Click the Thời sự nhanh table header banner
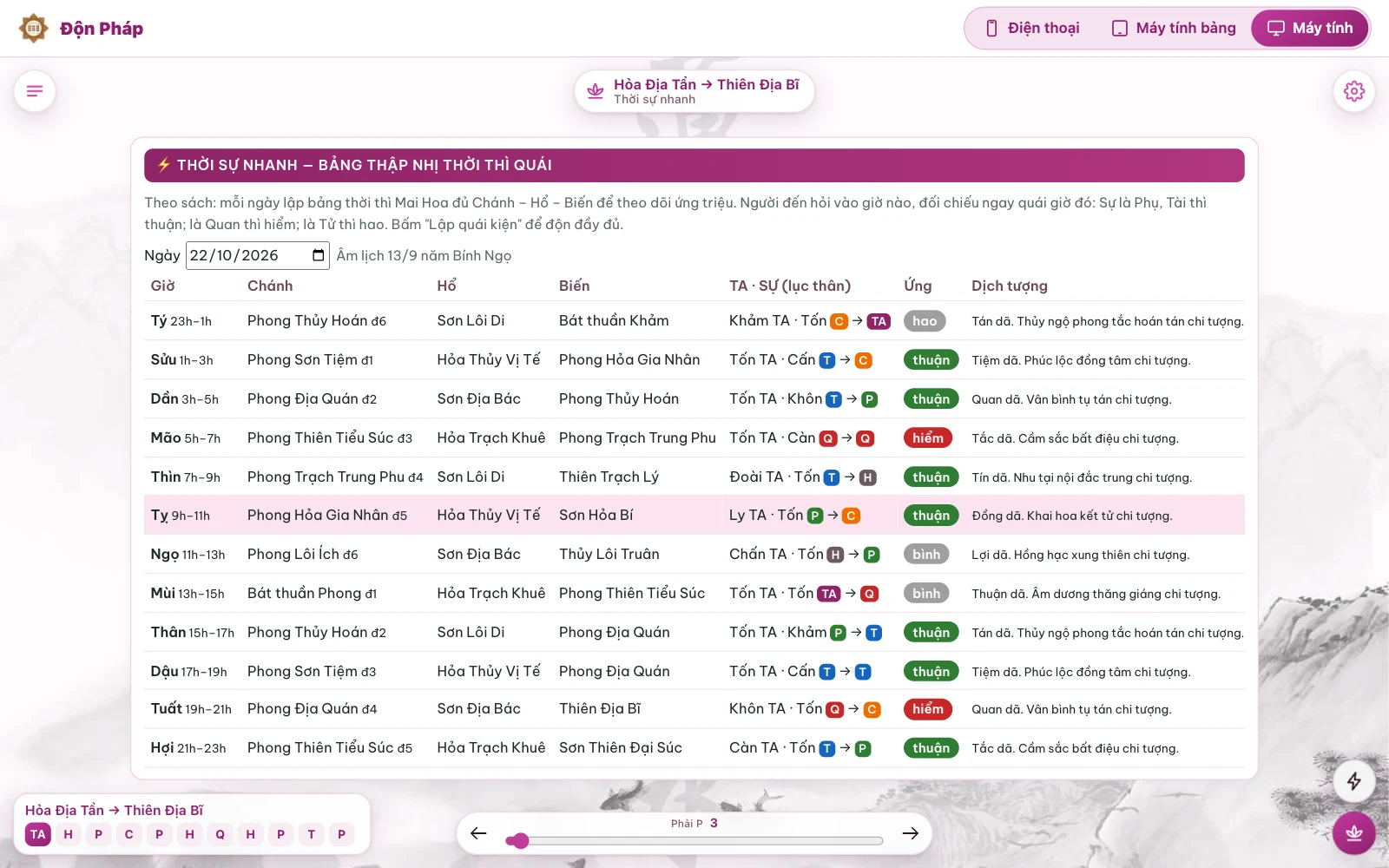This screenshot has width=1389, height=868. (x=694, y=165)
